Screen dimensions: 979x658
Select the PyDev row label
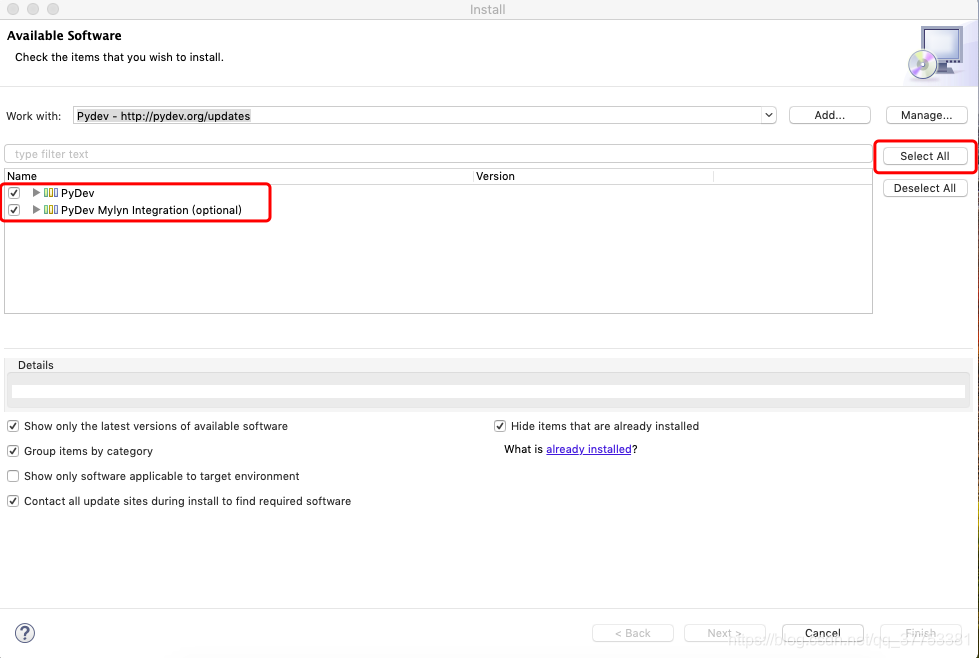click(x=77, y=194)
